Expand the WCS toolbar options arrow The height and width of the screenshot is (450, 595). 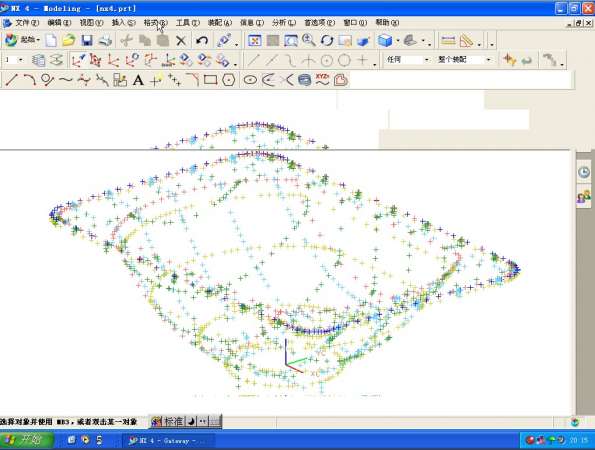pyautogui.click(x=235, y=65)
